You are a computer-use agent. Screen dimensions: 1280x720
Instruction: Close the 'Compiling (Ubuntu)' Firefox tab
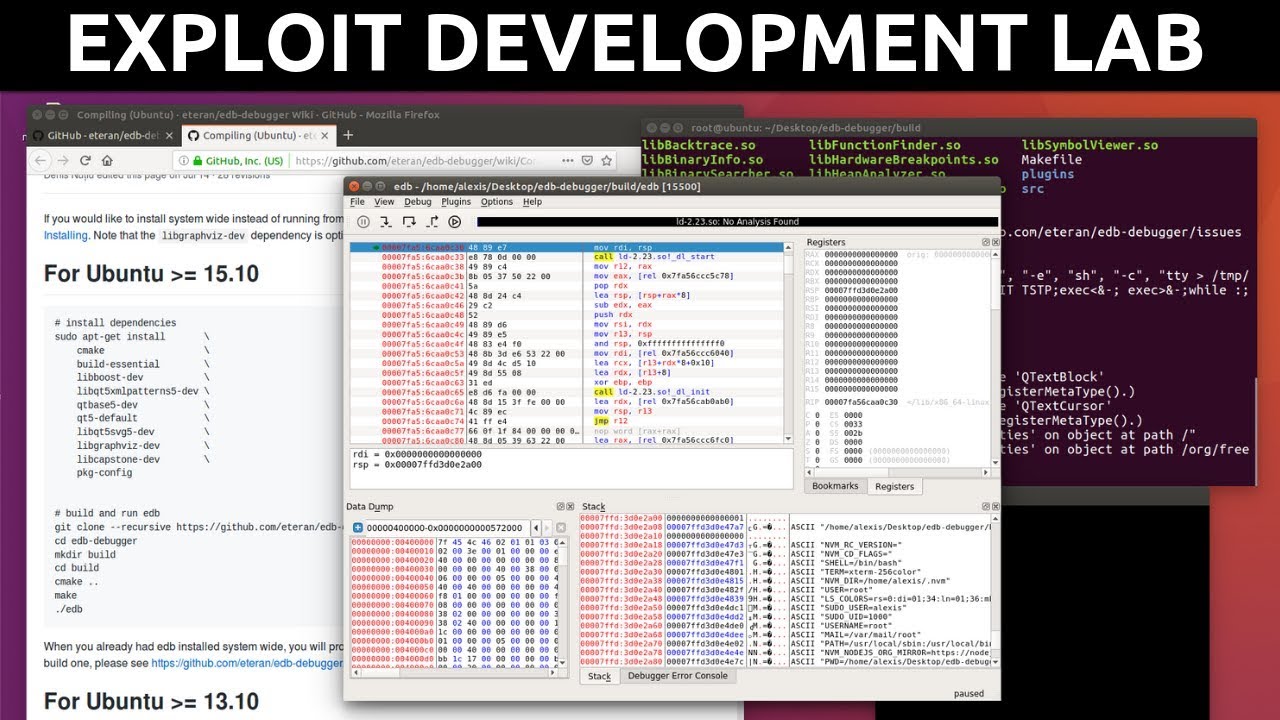pyautogui.click(x=325, y=135)
